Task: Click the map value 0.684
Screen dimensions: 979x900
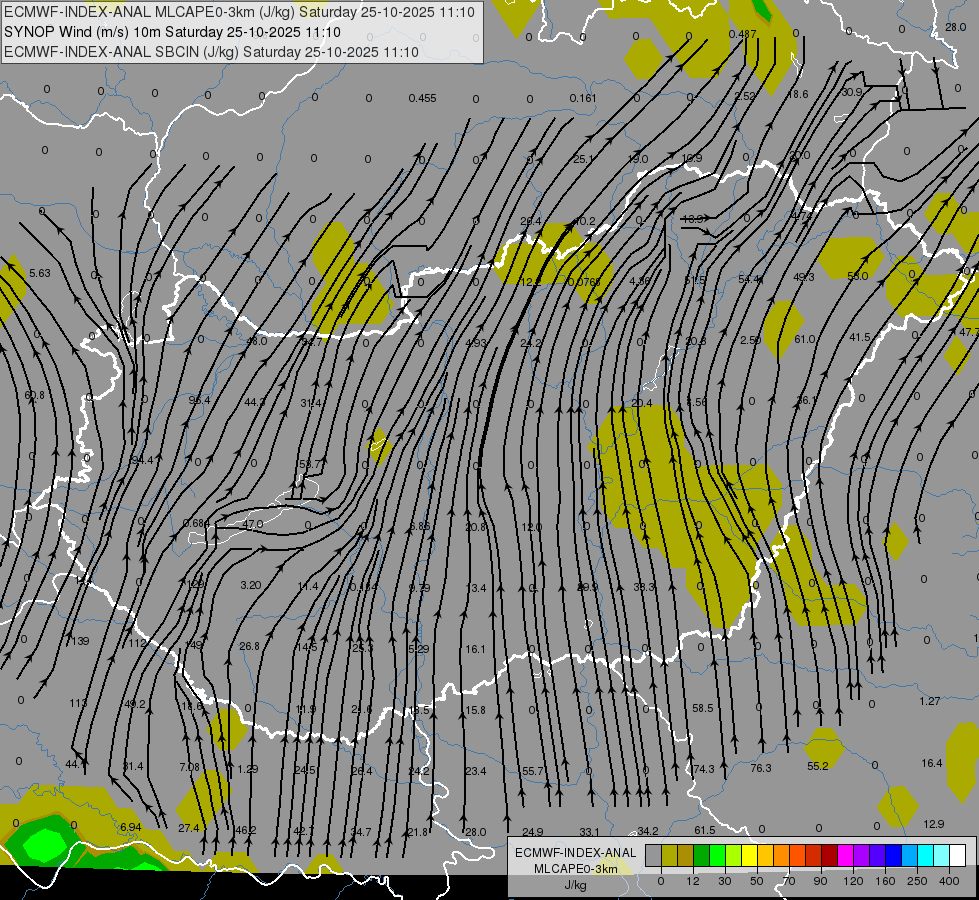Action: [196, 523]
